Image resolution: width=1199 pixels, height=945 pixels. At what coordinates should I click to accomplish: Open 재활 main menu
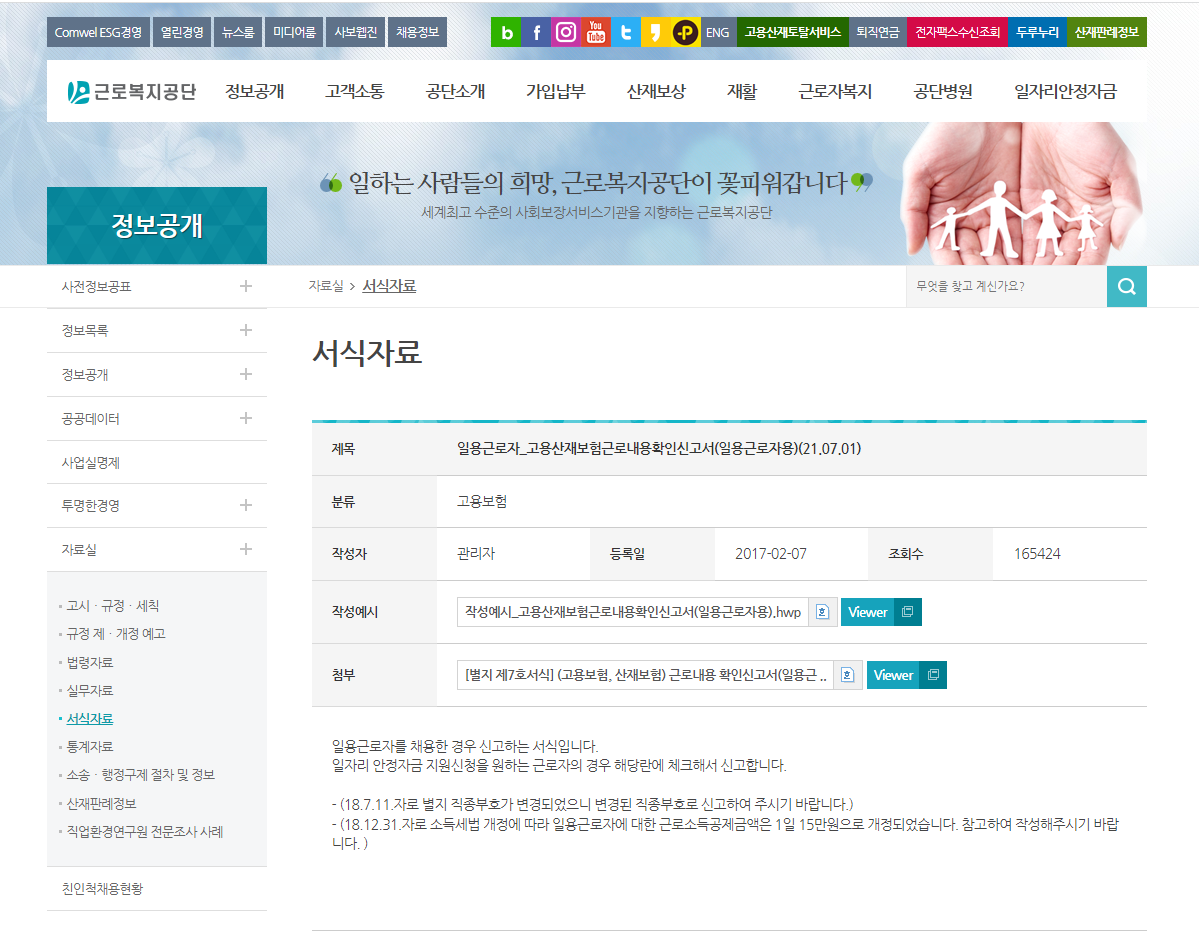(x=742, y=92)
